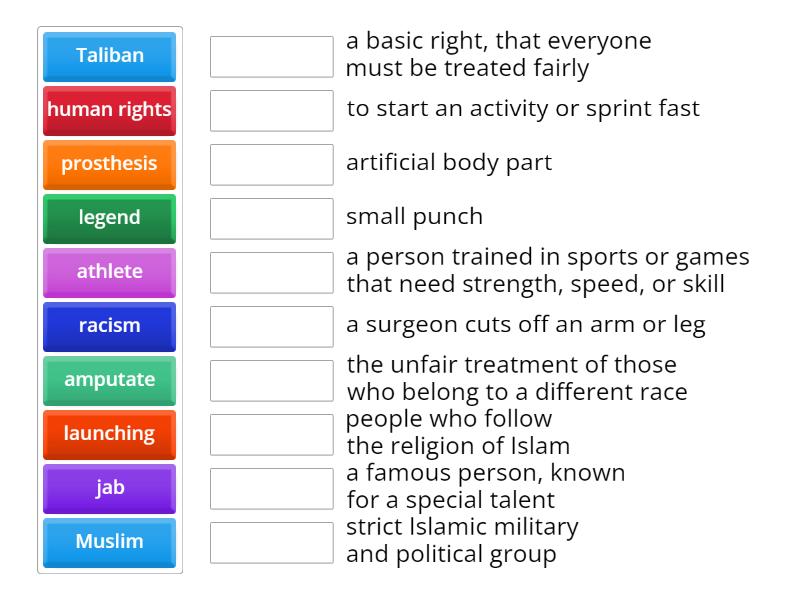Click the answer box beside 'small punch'
Screen dimensions: 800x600
point(271,219)
